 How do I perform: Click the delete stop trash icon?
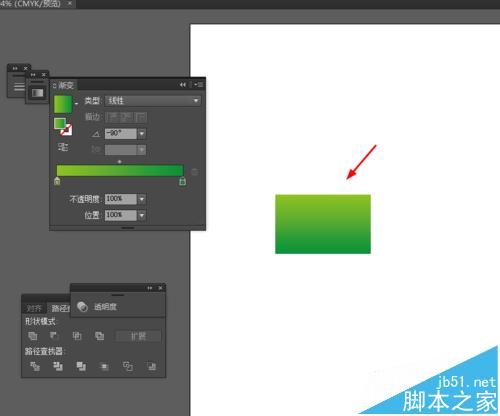tap(195, 172)
